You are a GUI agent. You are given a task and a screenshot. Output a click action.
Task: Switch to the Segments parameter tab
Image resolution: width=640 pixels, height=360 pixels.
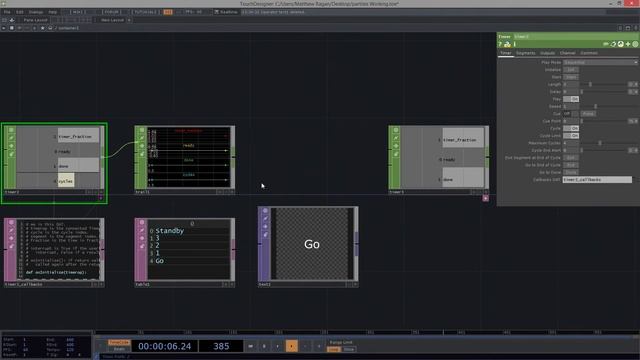tap(525, 53)
